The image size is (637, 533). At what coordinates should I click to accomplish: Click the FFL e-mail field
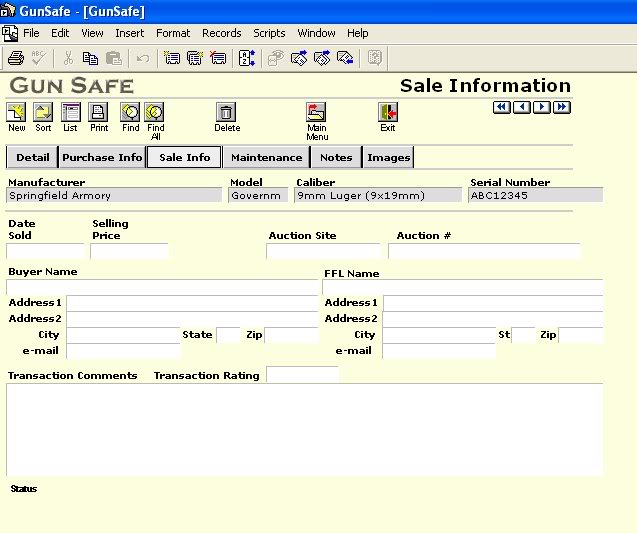point(439,351)
